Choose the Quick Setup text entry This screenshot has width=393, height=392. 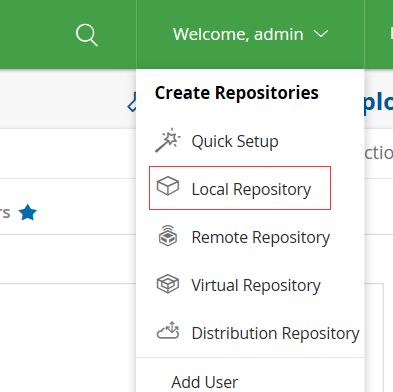pos(235,141)
